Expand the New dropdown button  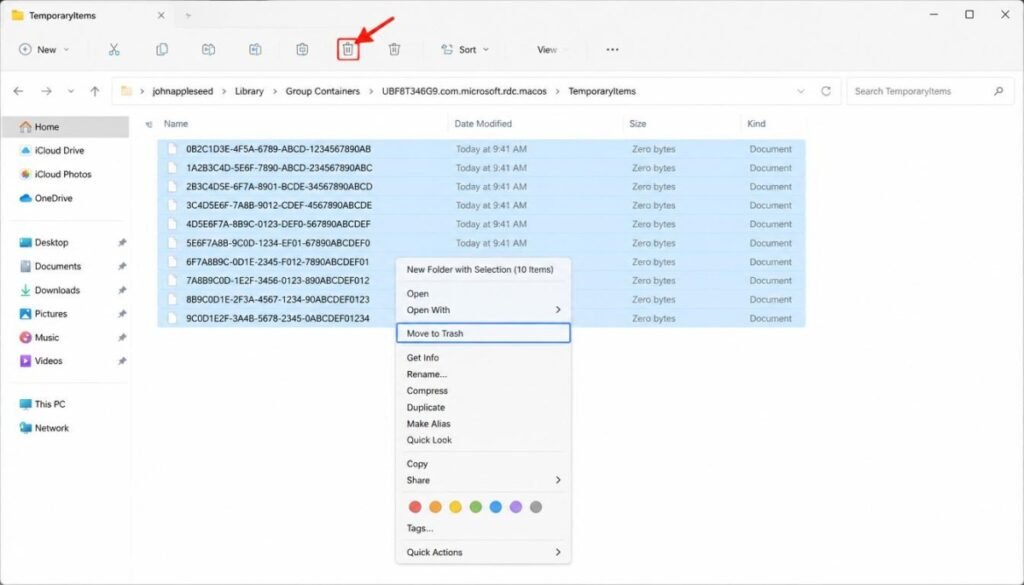(44, 50)
